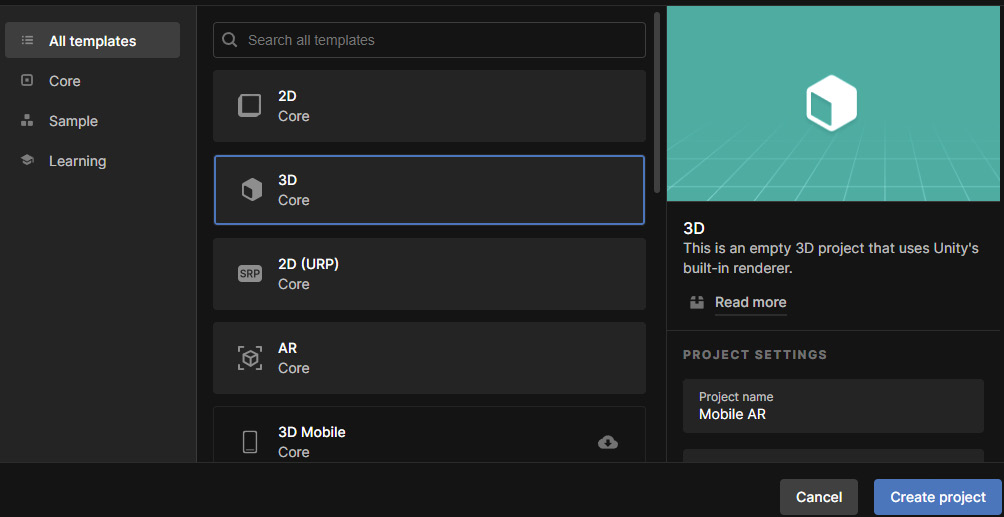Open the Core templates category

65,81
